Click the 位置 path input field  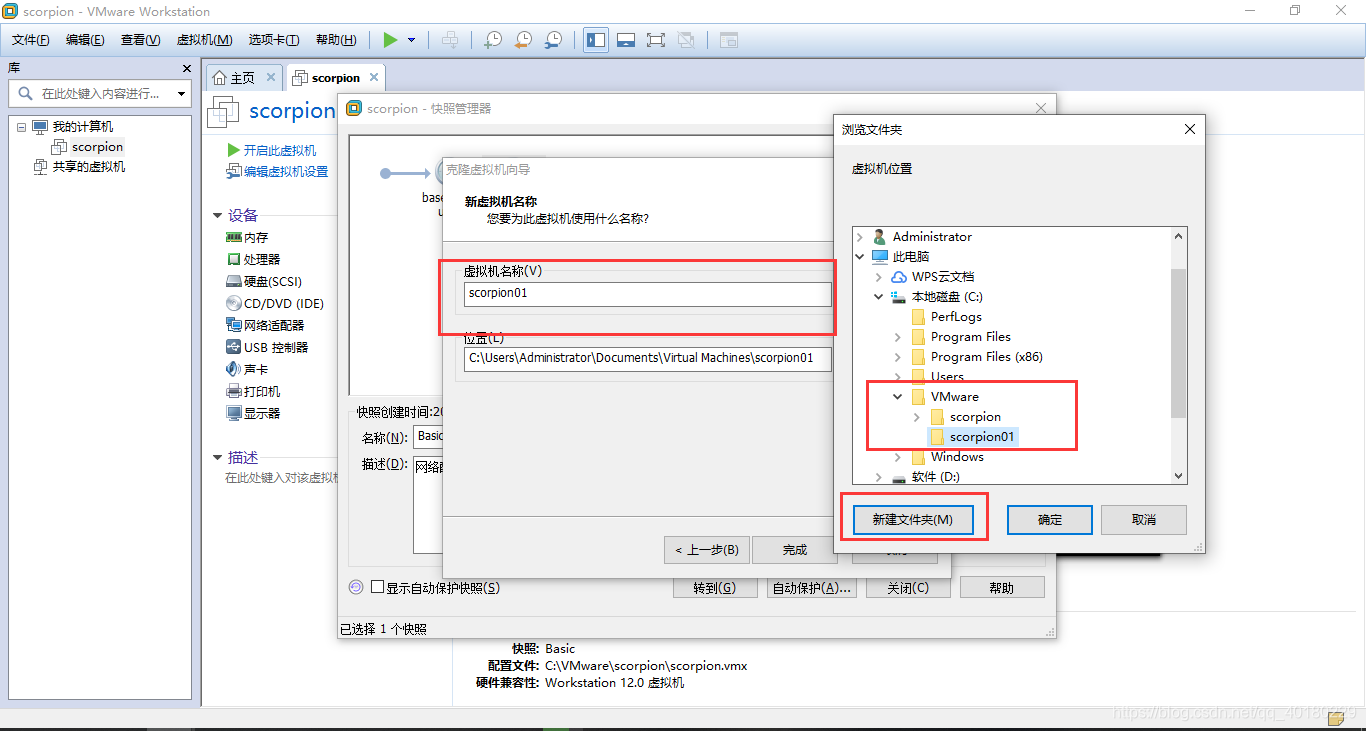click(648, 358)
